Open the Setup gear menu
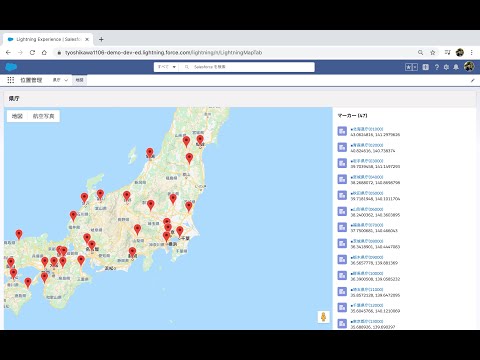 (446, 67)
